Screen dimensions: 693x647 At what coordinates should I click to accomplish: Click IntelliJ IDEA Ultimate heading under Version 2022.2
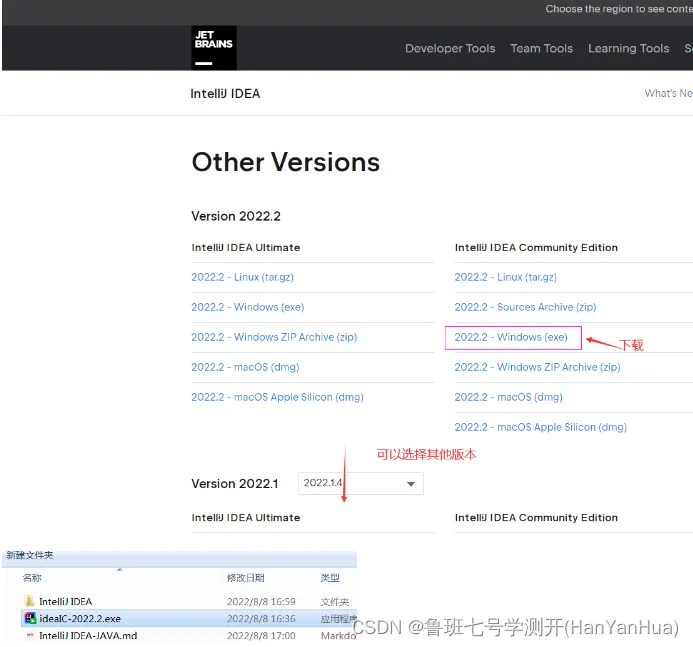[246, 247]
